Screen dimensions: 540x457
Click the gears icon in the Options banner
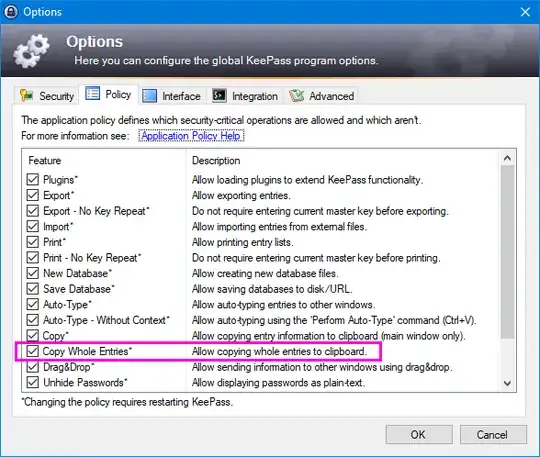(31, 51)
